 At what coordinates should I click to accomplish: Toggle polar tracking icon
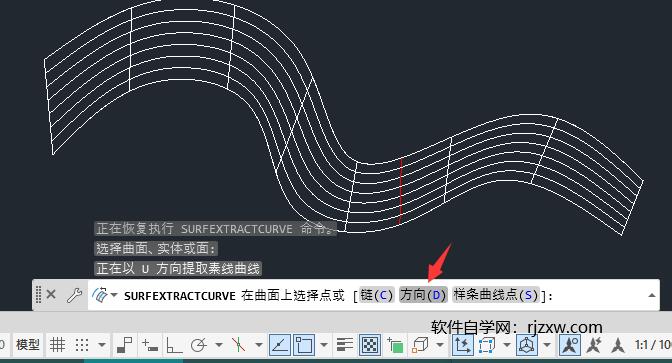pyautogui.click(x=198, y=345)
